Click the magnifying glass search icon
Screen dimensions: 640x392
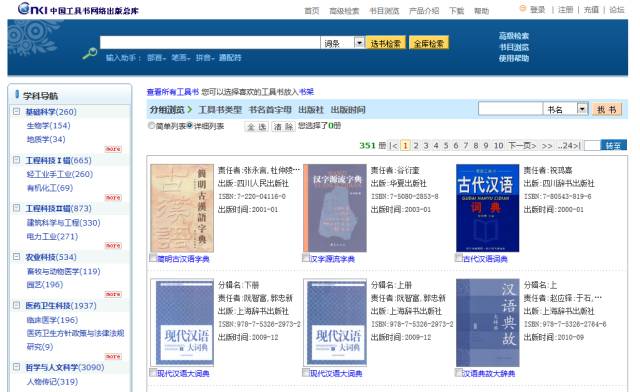tap(89, 53)
